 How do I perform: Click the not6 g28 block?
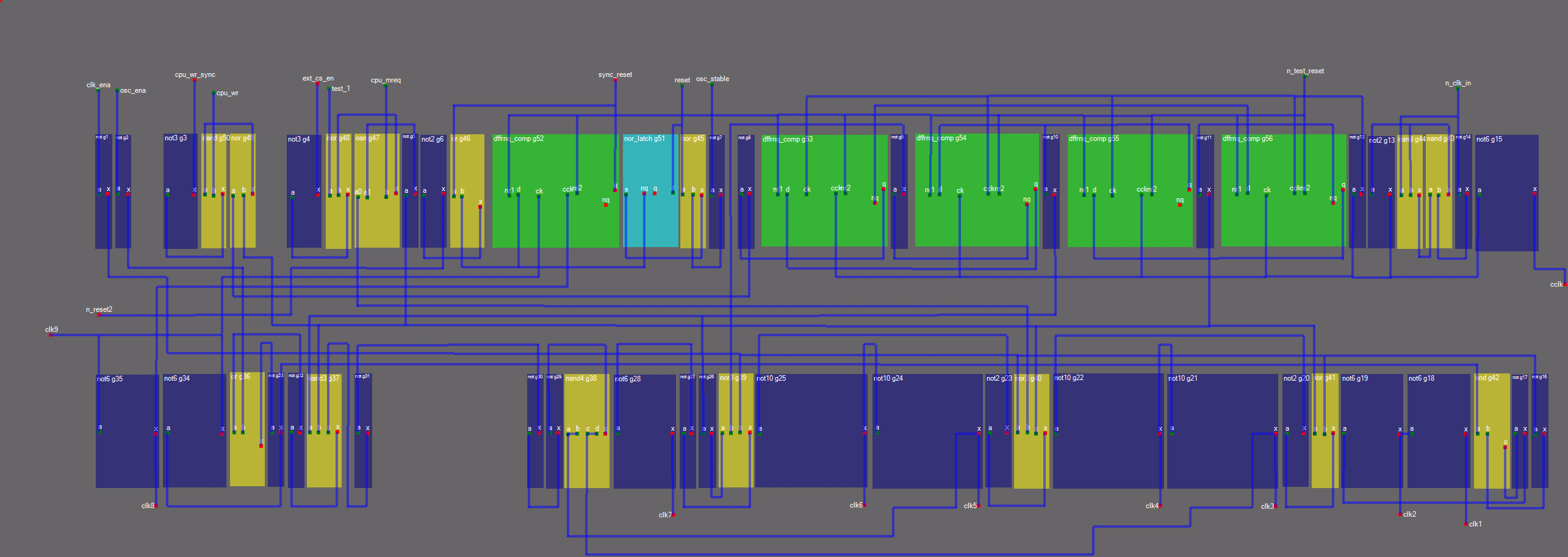(645, 431)
